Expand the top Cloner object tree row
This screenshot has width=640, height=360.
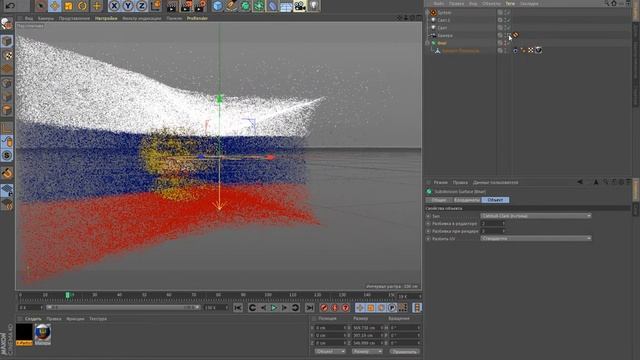click(x=427, y=12)
